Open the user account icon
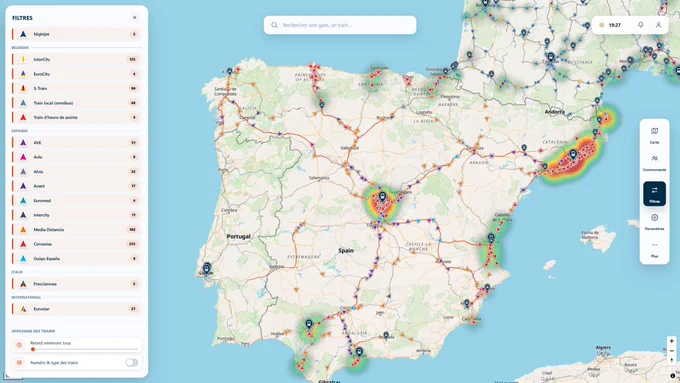680x383 pixels. (658, 25)
